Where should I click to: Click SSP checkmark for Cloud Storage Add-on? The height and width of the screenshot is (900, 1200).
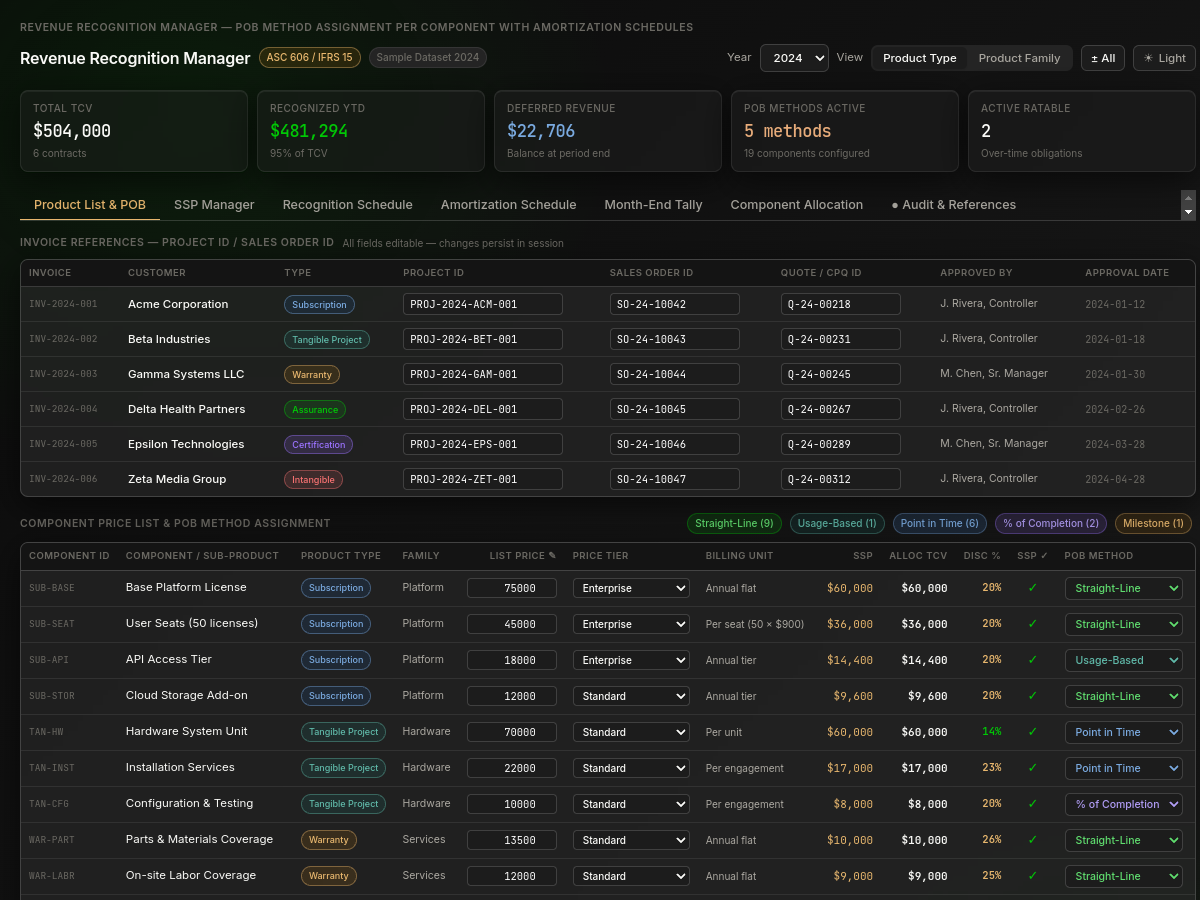[1033, 696]
